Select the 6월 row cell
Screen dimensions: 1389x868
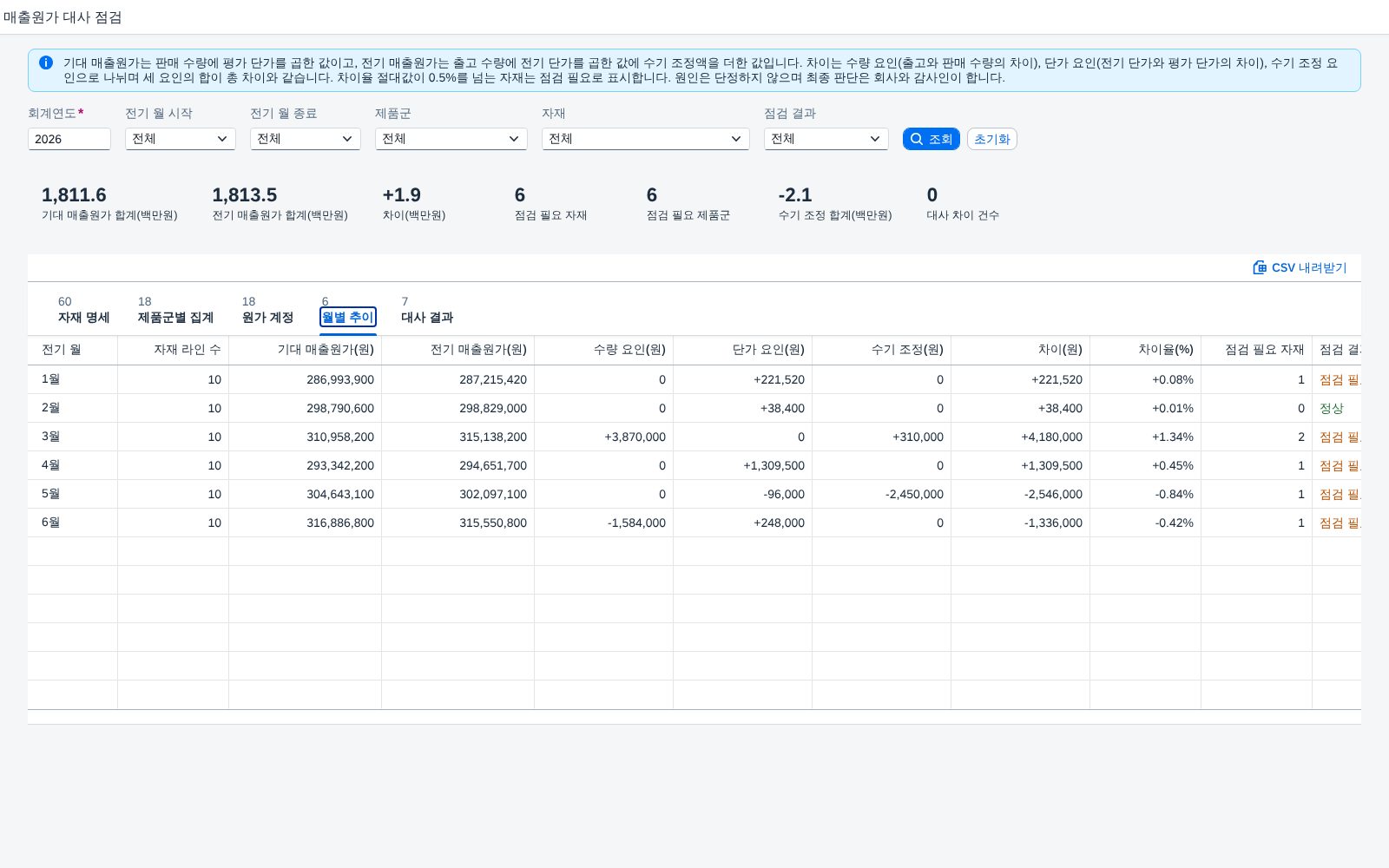[x=73, y=523]
